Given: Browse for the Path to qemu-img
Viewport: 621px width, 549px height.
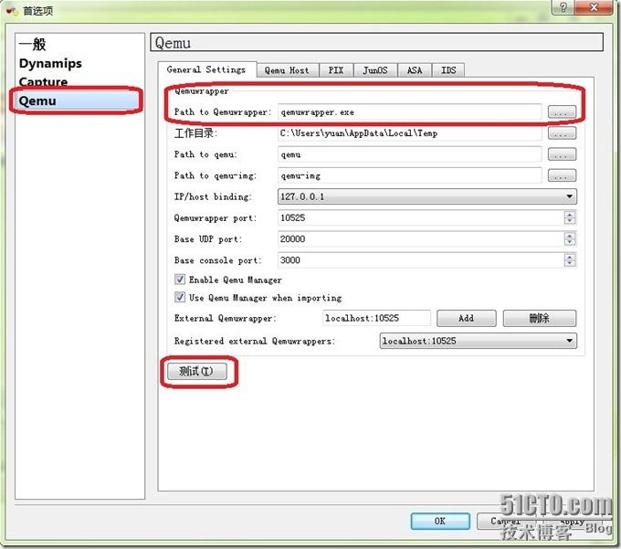Looking at the screenshot, I should [562, 175].
